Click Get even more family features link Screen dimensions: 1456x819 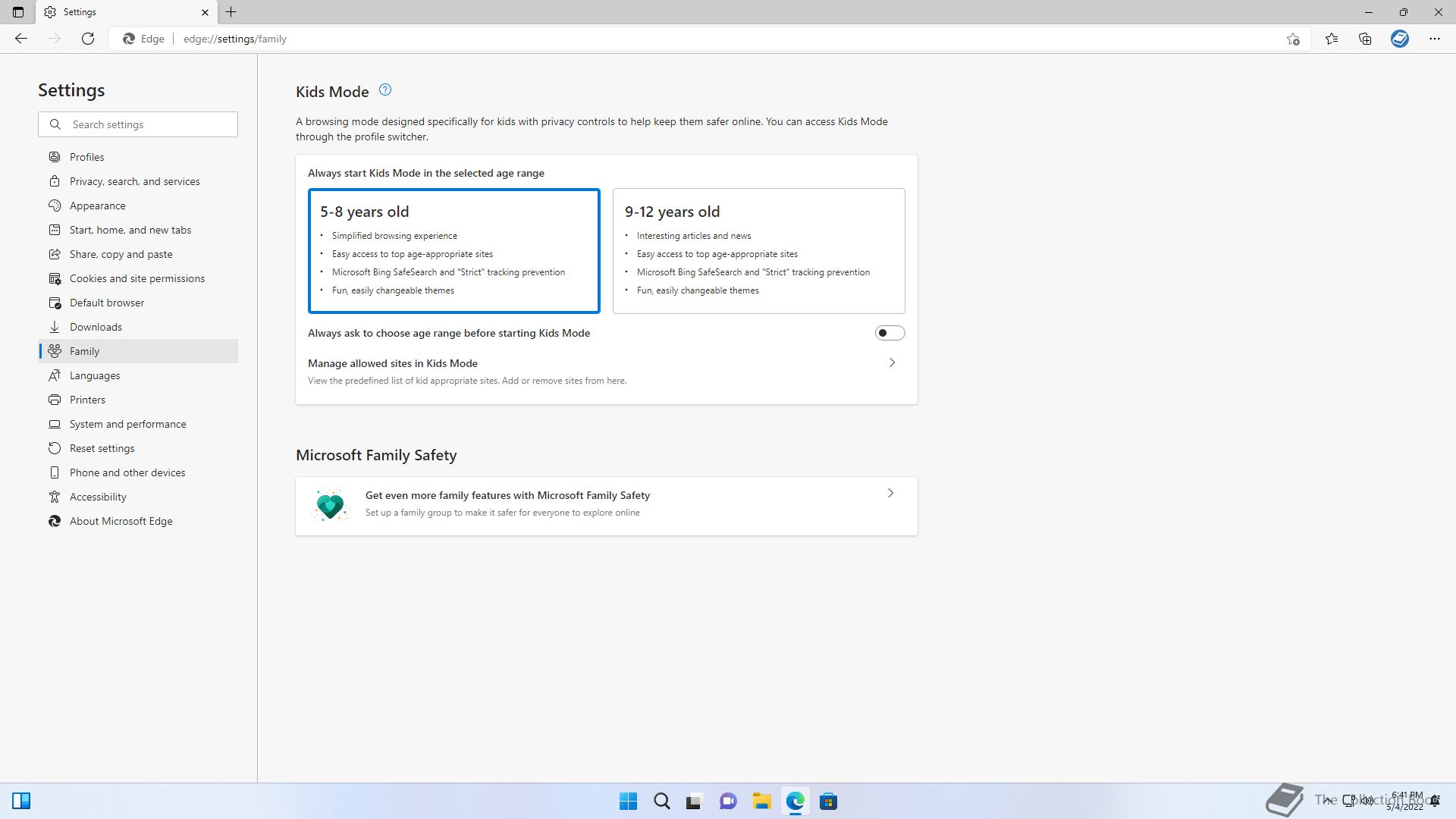[507, 495]
